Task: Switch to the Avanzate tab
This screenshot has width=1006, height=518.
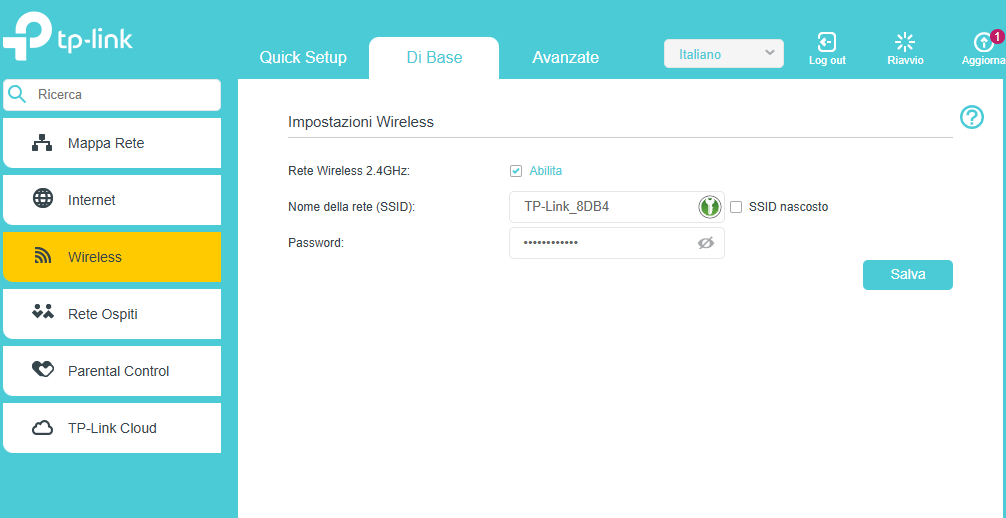Action: click(566, 58)
